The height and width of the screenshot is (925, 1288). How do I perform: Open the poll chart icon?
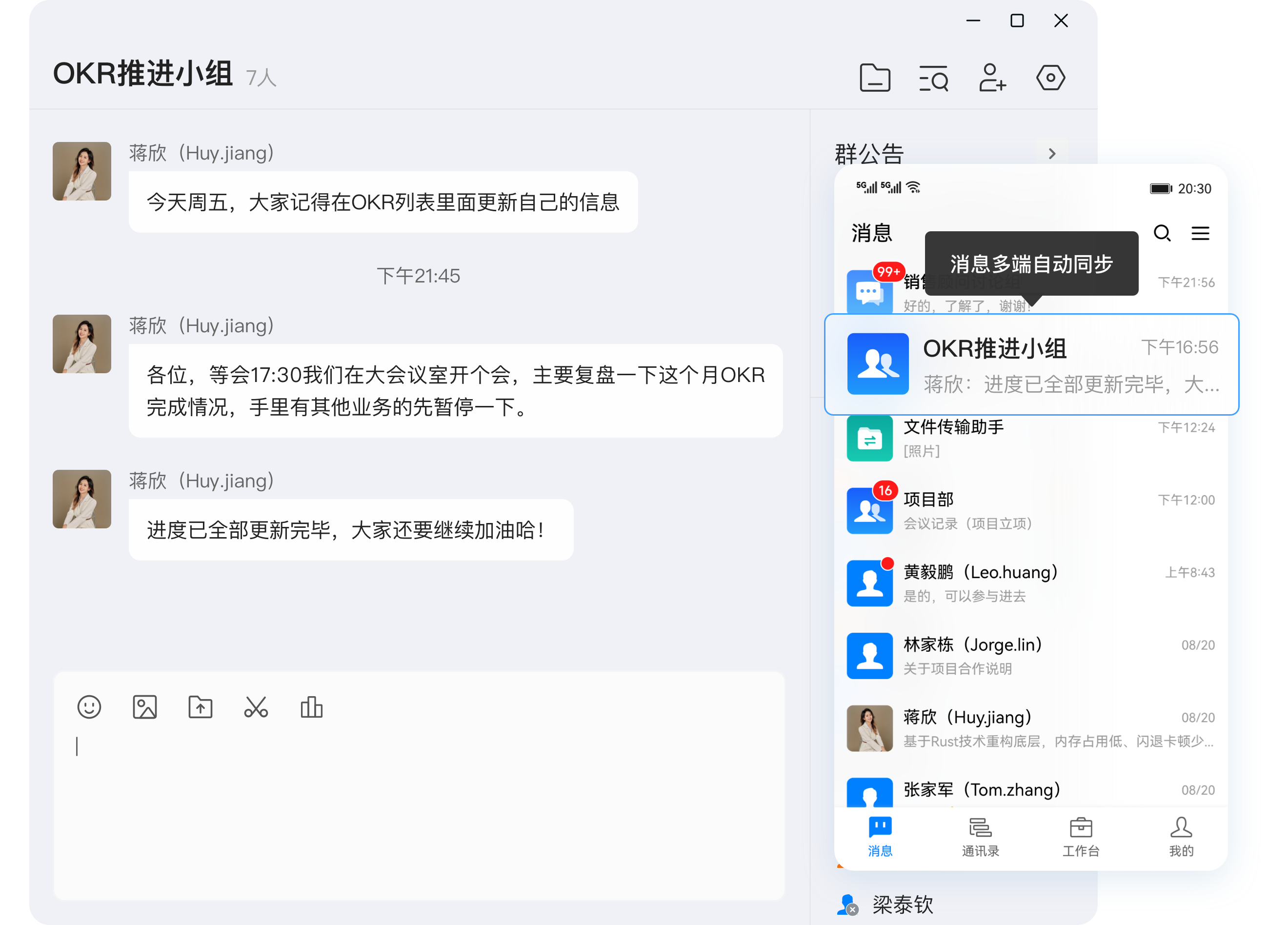coord(311,707)
